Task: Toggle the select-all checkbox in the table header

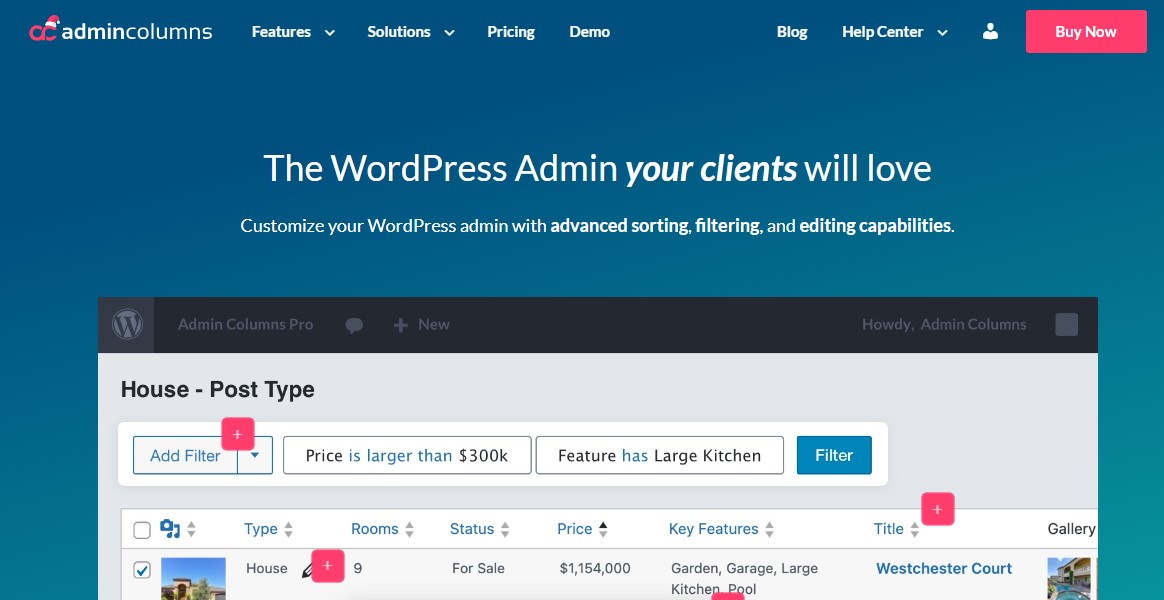Action: point(142,530)
